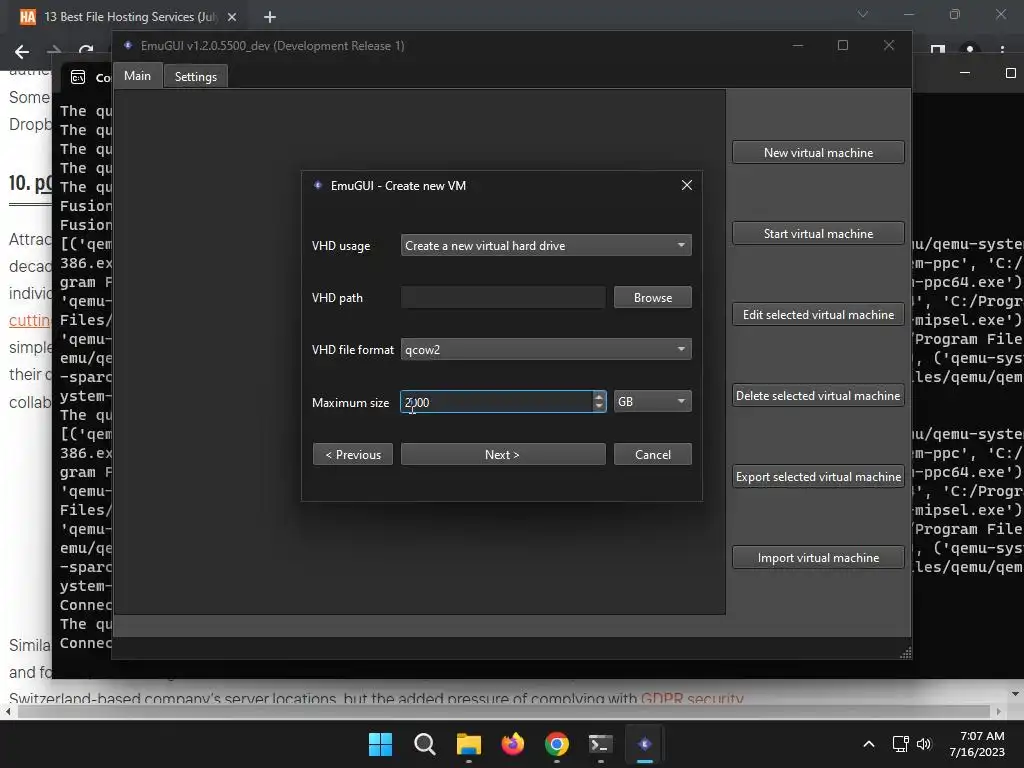This screenshot has height=768, width=1024.
Task: Click the command prompt window icon
Action: pos(78,77)
